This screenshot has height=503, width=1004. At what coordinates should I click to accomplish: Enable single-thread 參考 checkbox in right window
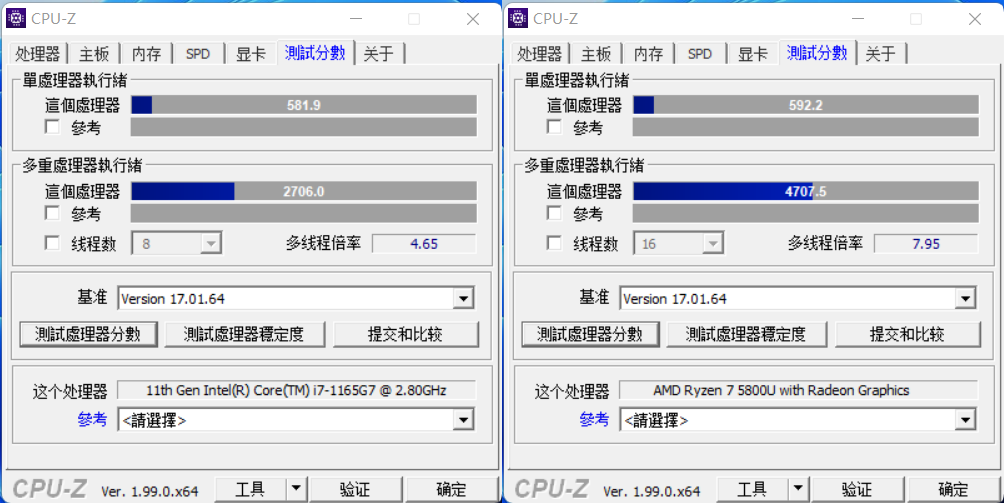pyautogui.click(x=555, y=127)
